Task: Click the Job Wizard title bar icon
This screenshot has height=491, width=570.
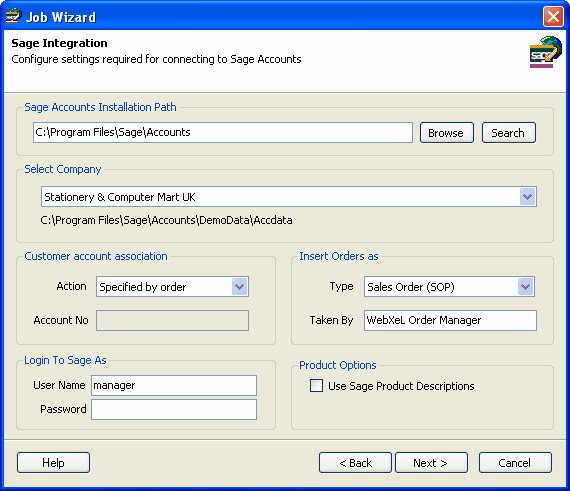Action: [13, 16]
